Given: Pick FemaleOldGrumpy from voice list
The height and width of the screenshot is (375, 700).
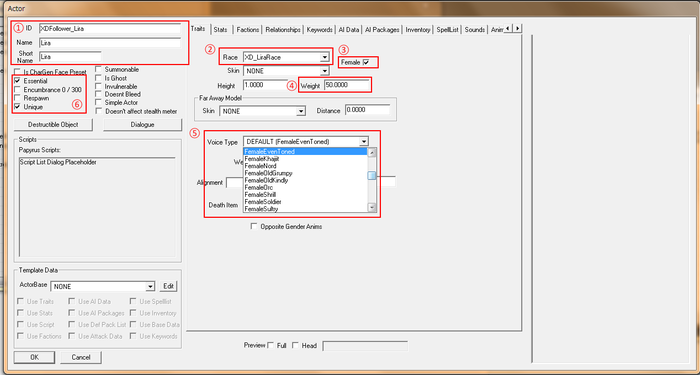Looking at the screenshot, I should [305, 173].
